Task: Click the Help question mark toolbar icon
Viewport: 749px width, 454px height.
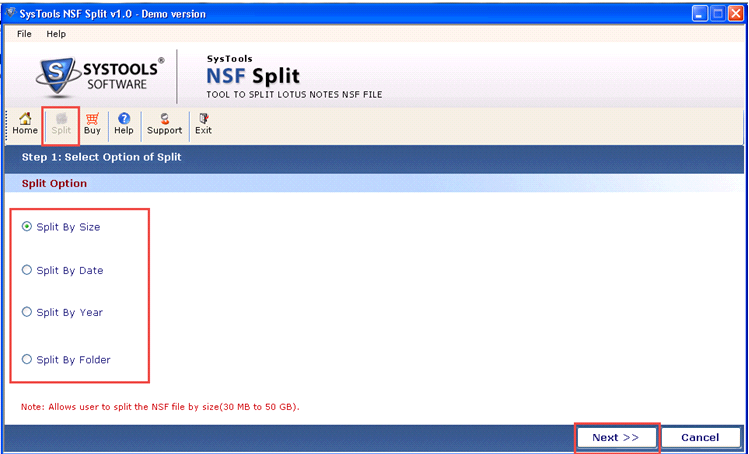Action: click(x=124, y=124)
